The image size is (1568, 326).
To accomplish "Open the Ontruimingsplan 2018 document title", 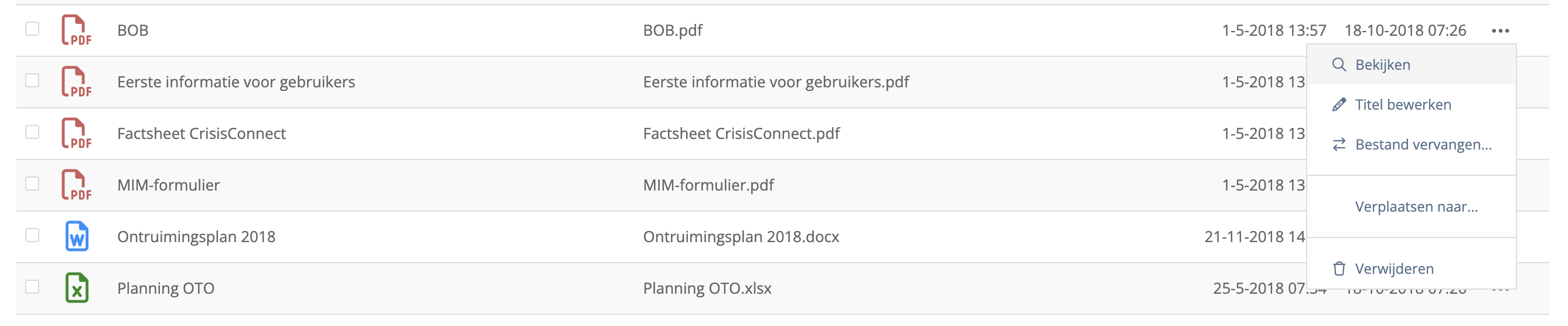I will (196, 237).
